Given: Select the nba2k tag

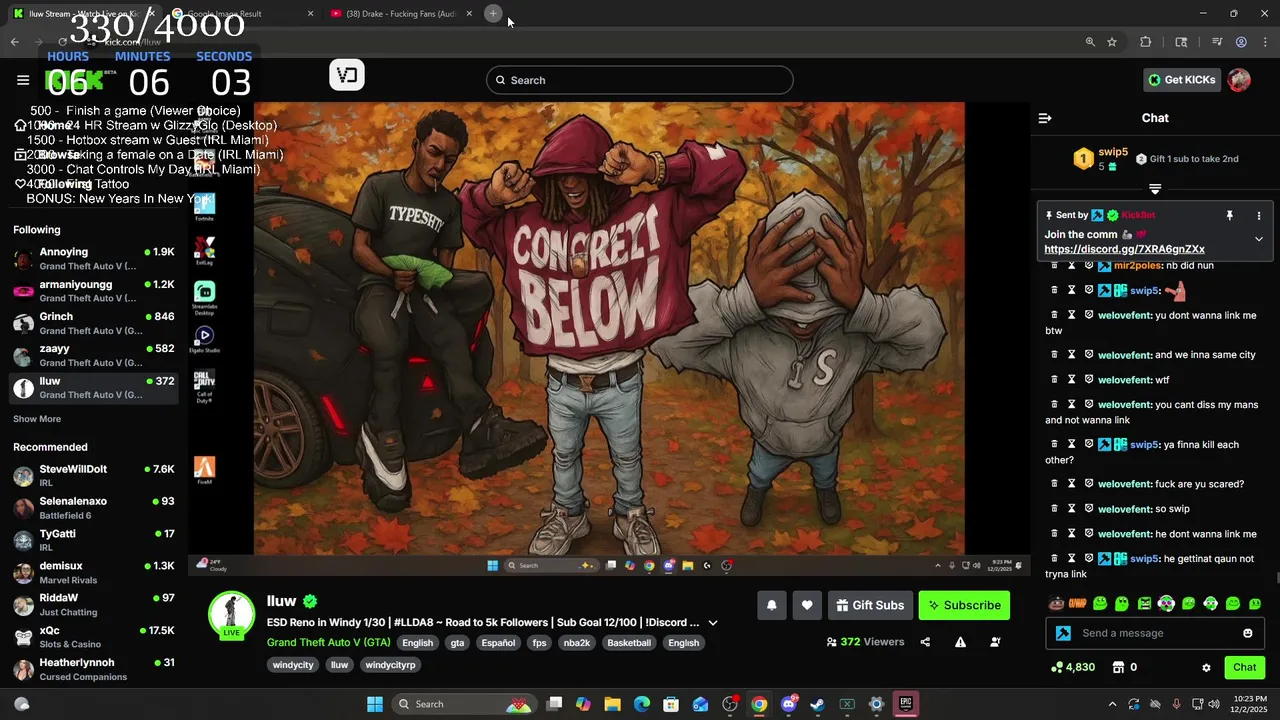Looking at the screenshot, I should (x=577, y=643).
